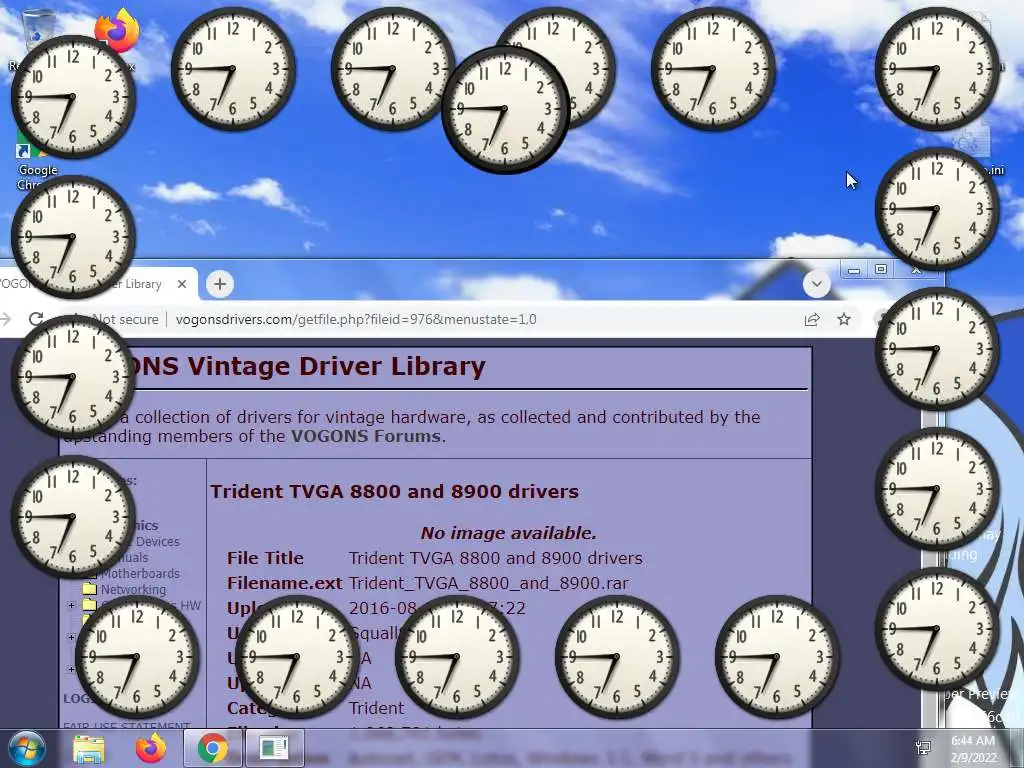
Task: Open a new Chrome tab
Action: (220, 284)
